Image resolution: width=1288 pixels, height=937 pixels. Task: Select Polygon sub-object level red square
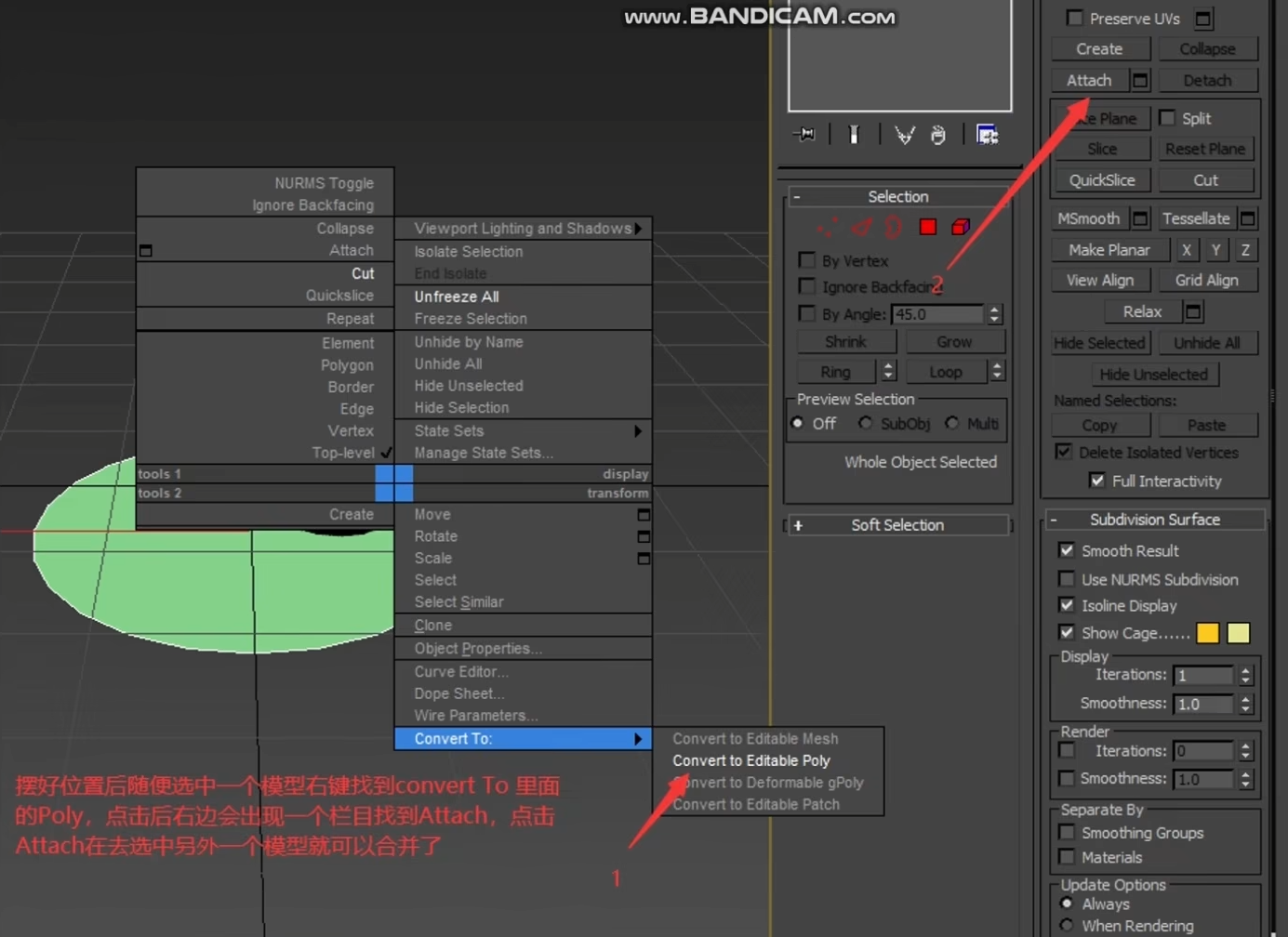pyautogui.click(x=927, y=227)
